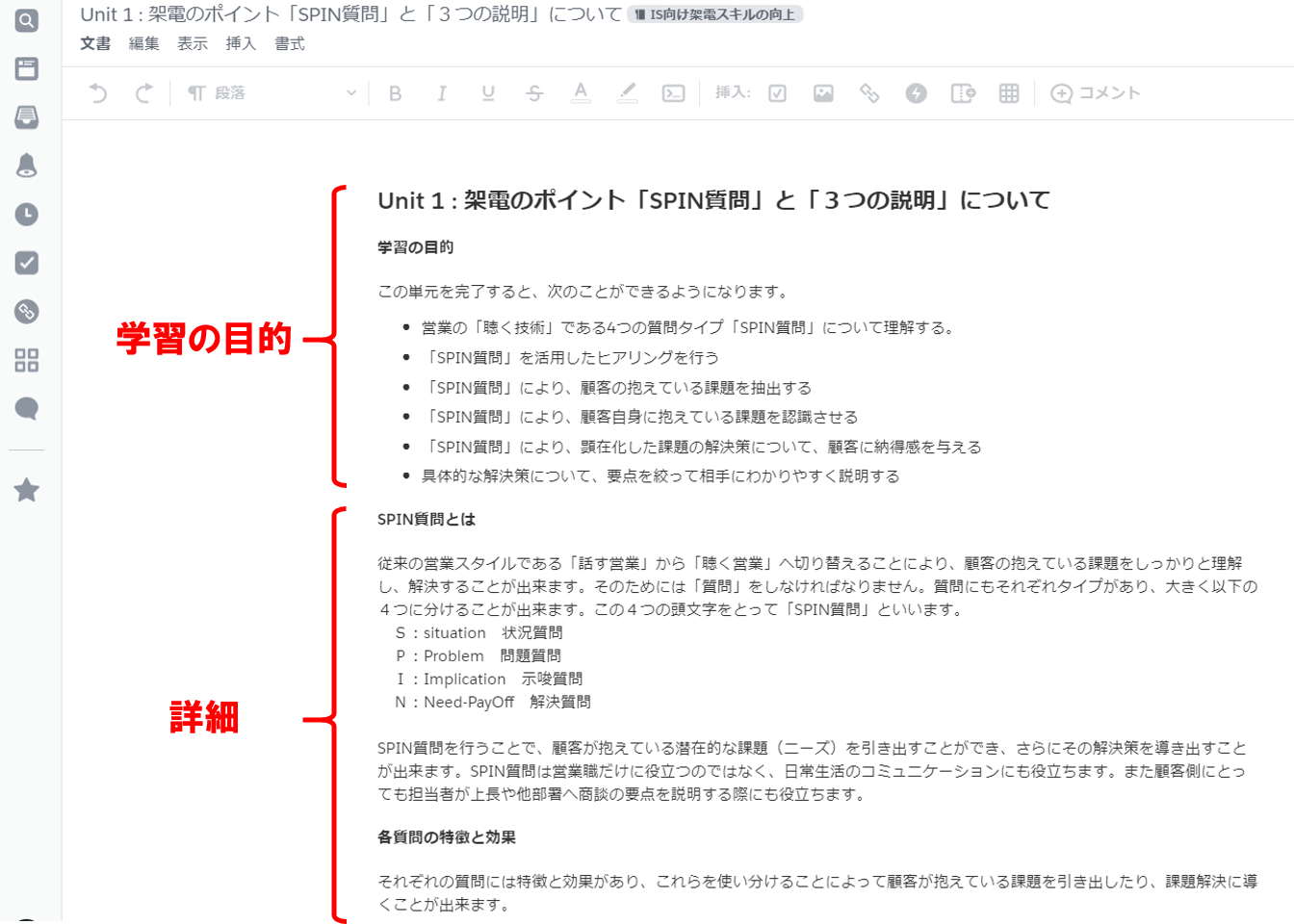
Task: Open the inbox tray icon in sidebar
Action: (x=27, y=117)
